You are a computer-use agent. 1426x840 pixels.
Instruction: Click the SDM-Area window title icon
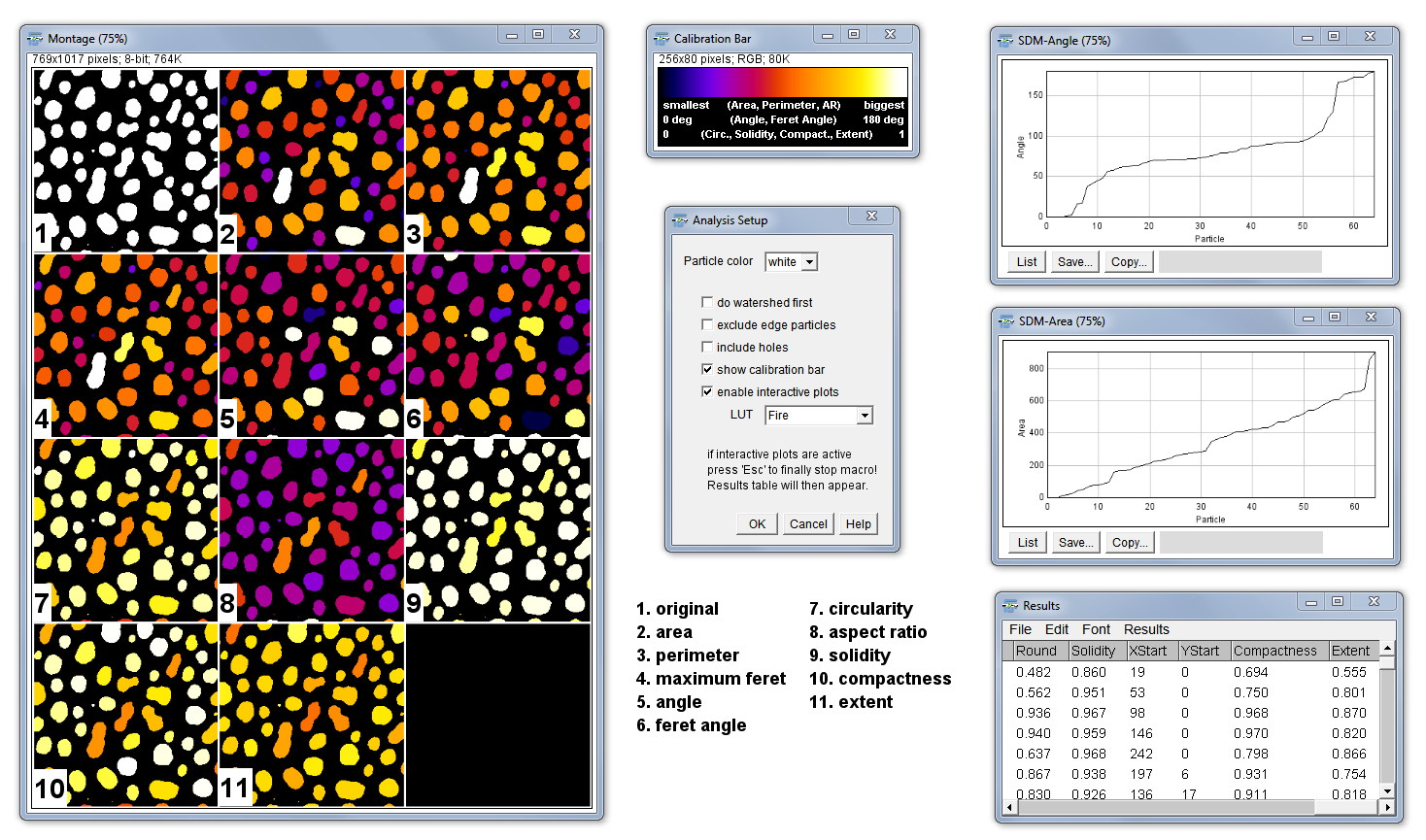click(x=1006, y=321)
